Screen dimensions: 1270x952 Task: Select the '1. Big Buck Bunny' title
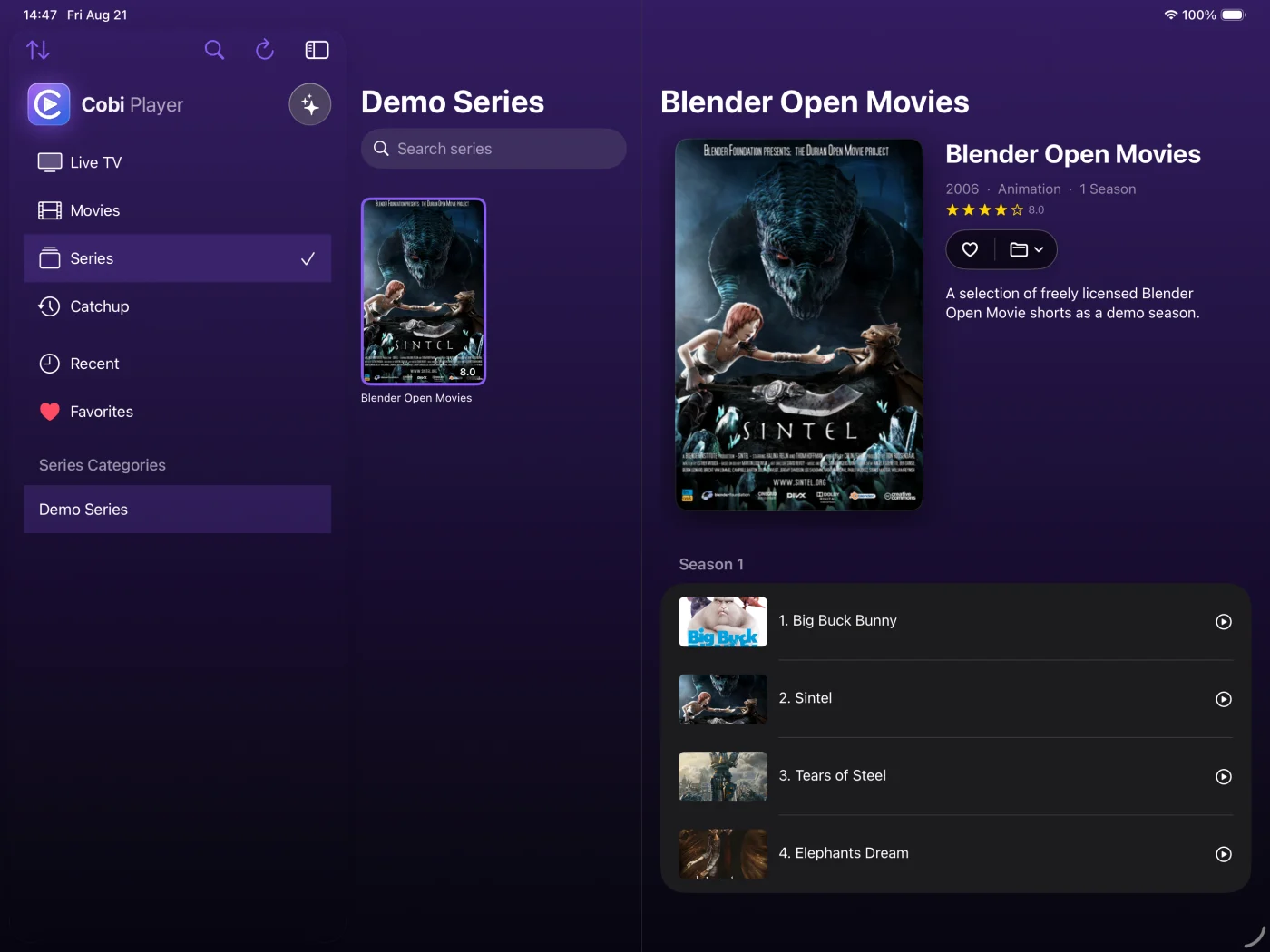click(837, 621)
